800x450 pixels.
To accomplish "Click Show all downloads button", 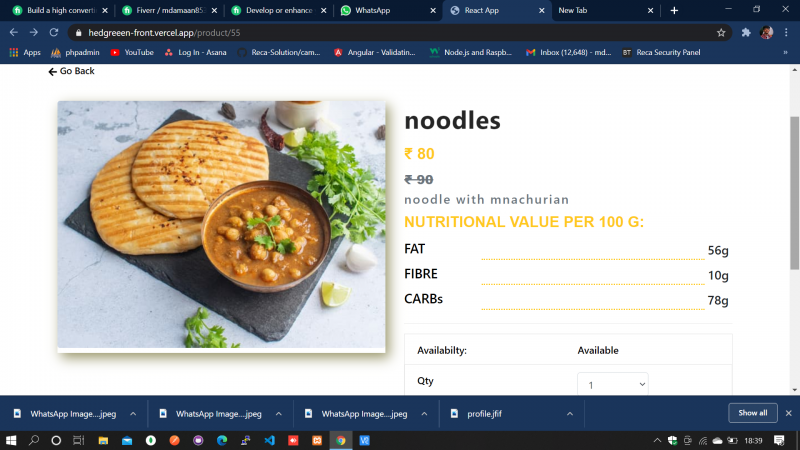I will coord(753,413).
